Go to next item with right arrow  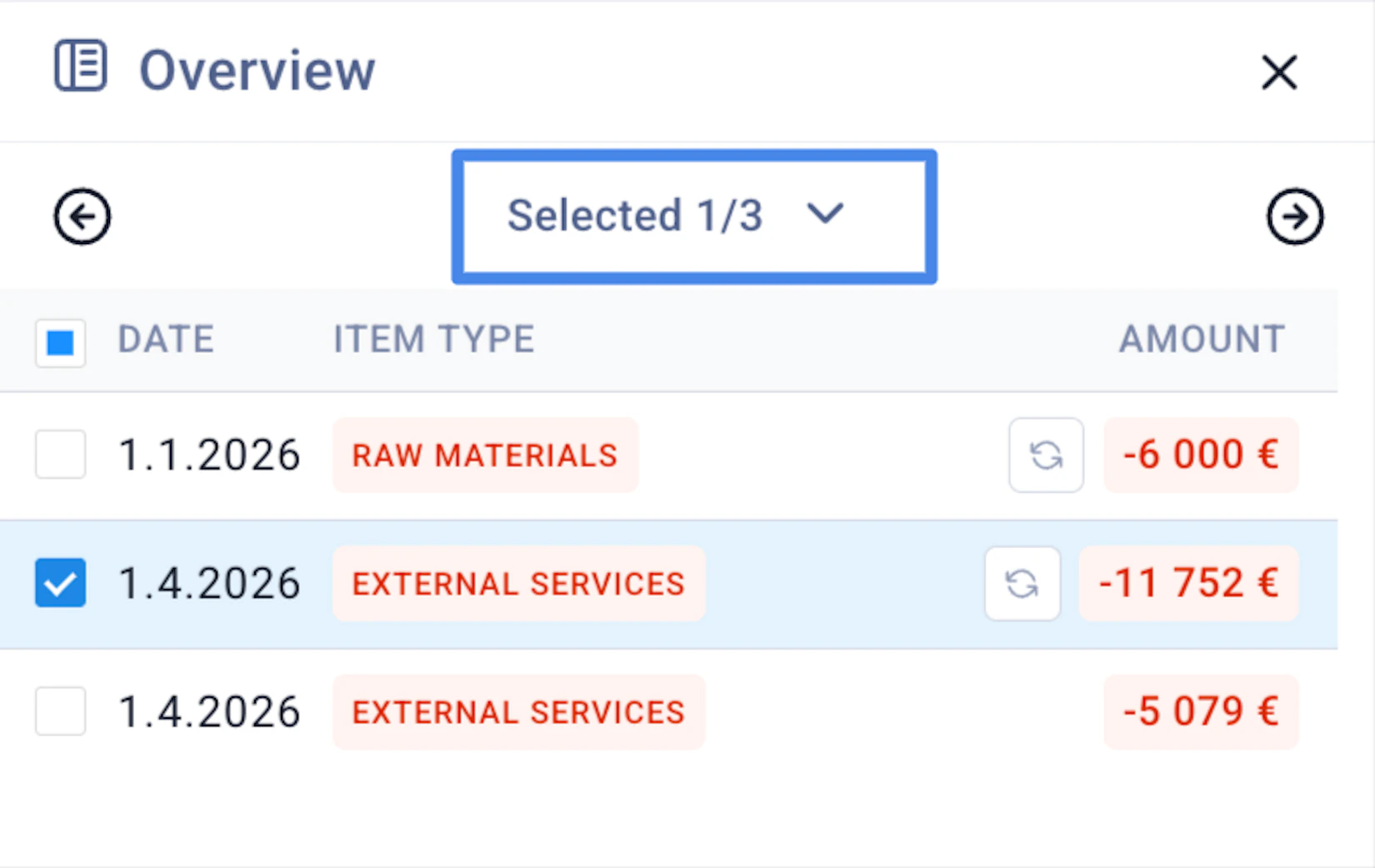(1294, 217)
